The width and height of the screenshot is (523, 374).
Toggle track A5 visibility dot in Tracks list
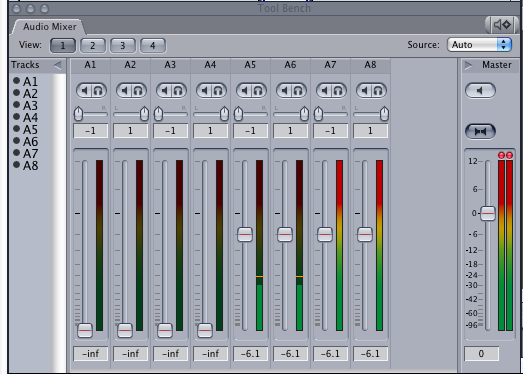point(16,128)
